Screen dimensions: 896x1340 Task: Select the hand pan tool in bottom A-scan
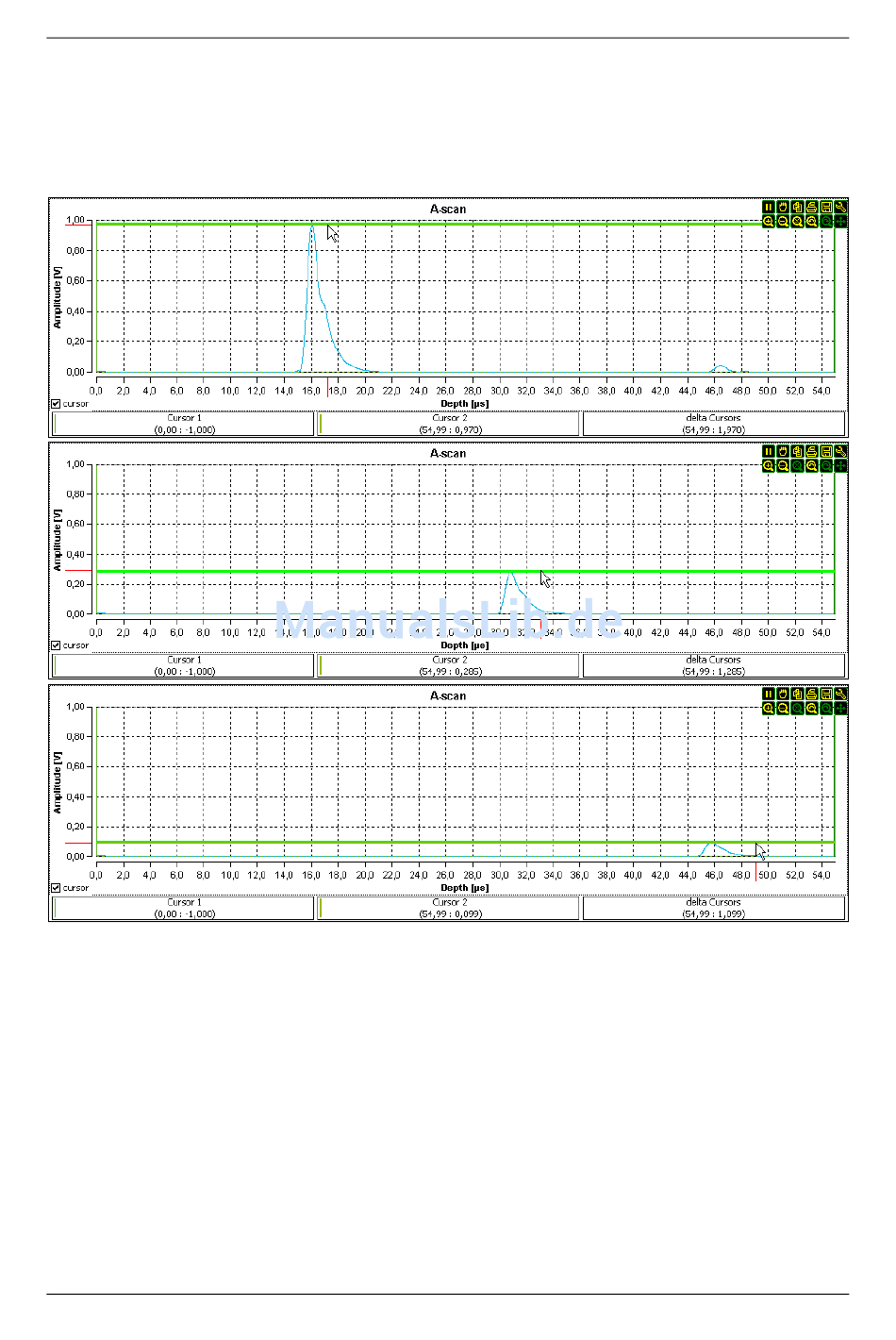pos(783,694)
